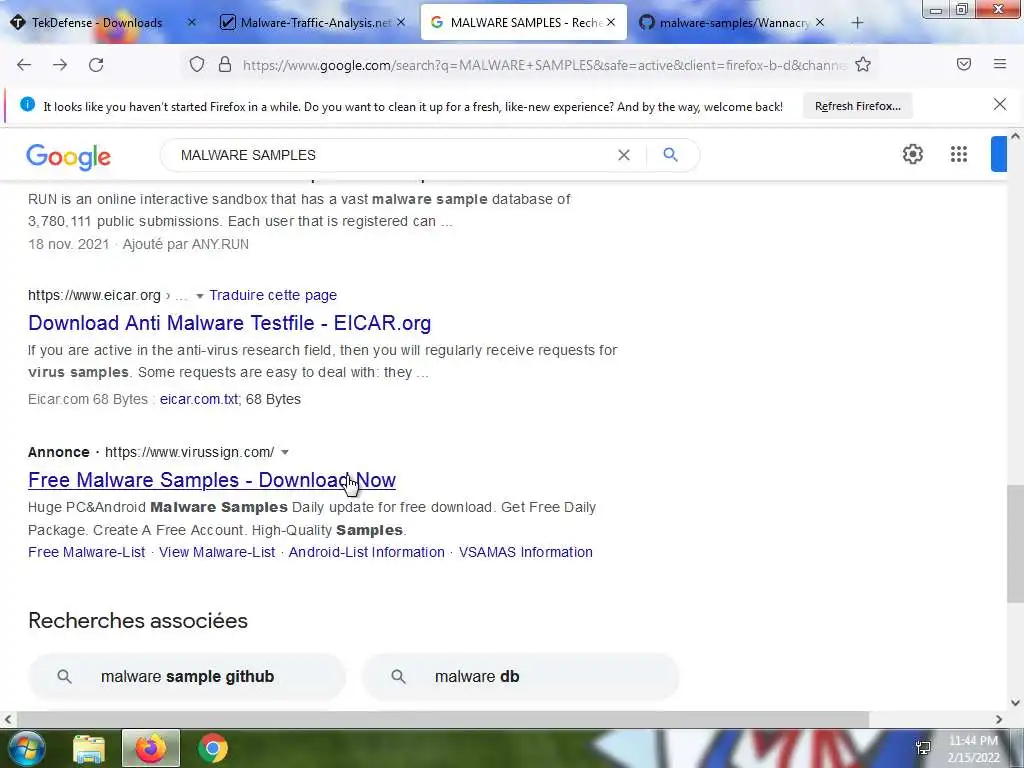Click the blue Google account button
The image size is (1024, 768).
[x=999, y=154]
